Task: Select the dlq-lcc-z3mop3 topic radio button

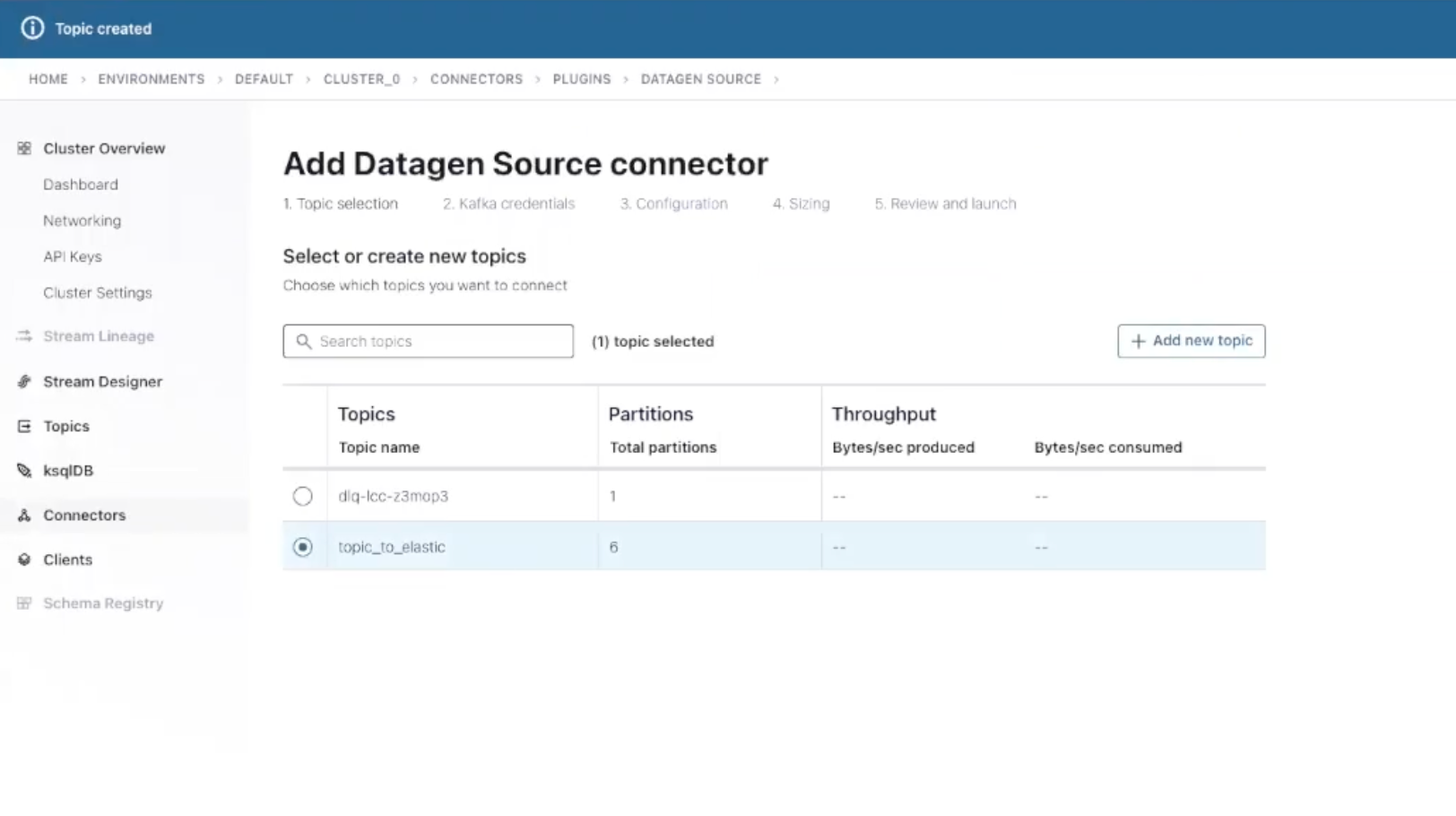Action: click(303, 496)
